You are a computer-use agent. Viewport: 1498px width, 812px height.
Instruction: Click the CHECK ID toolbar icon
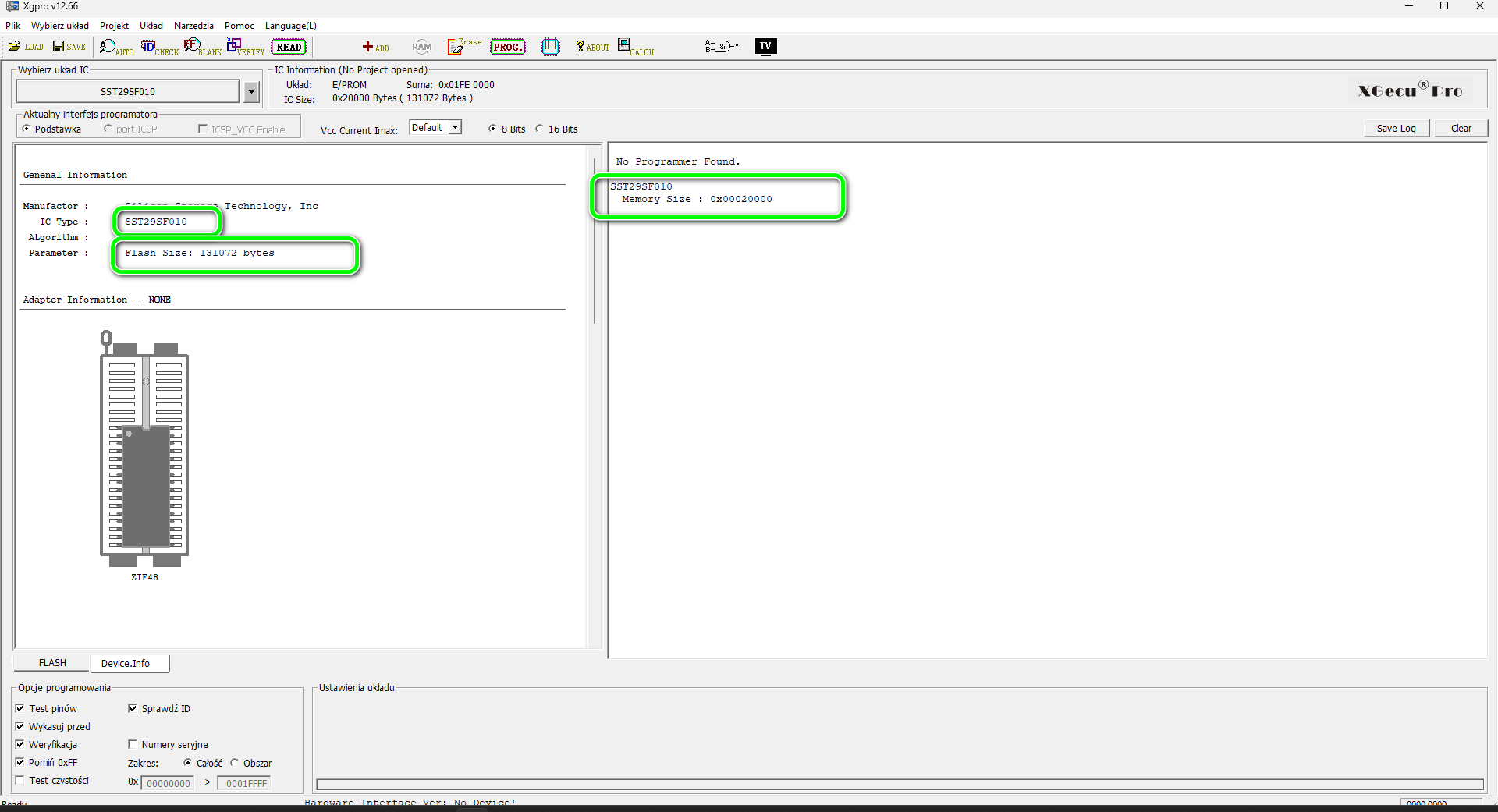[159, 48]
